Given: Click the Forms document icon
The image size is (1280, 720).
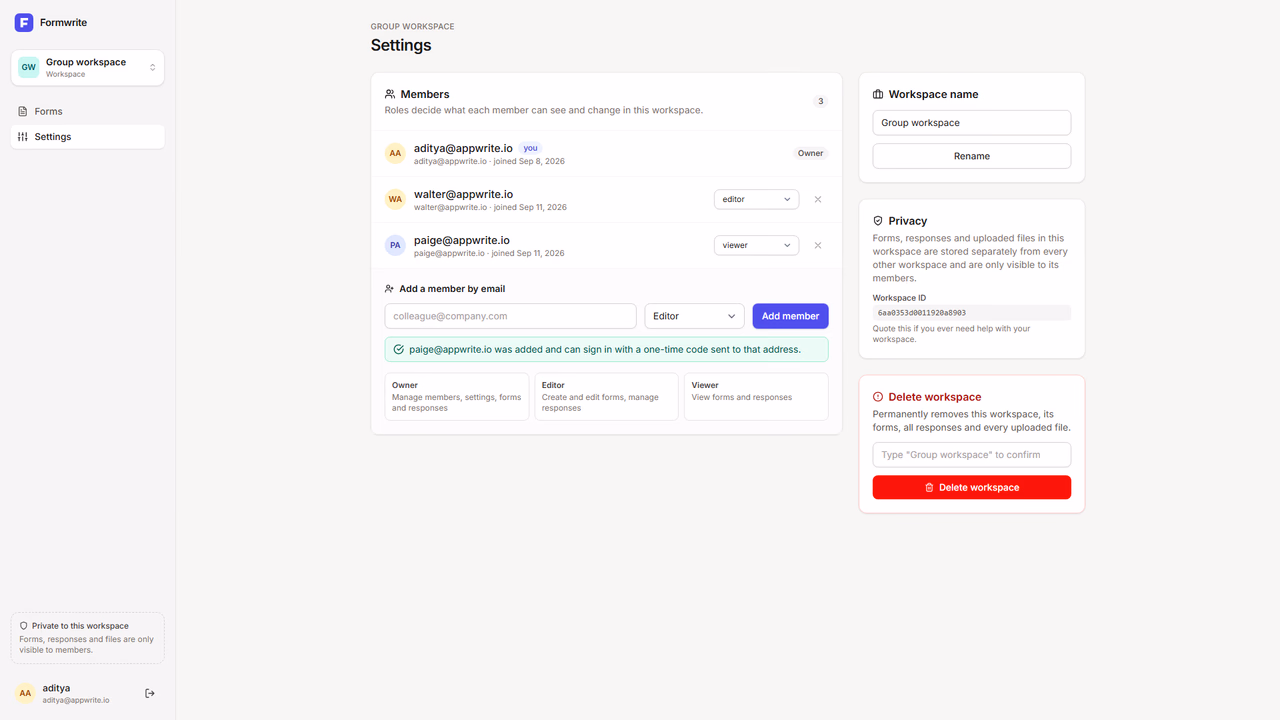Looking at the screenshot, I should click(23, 111).
